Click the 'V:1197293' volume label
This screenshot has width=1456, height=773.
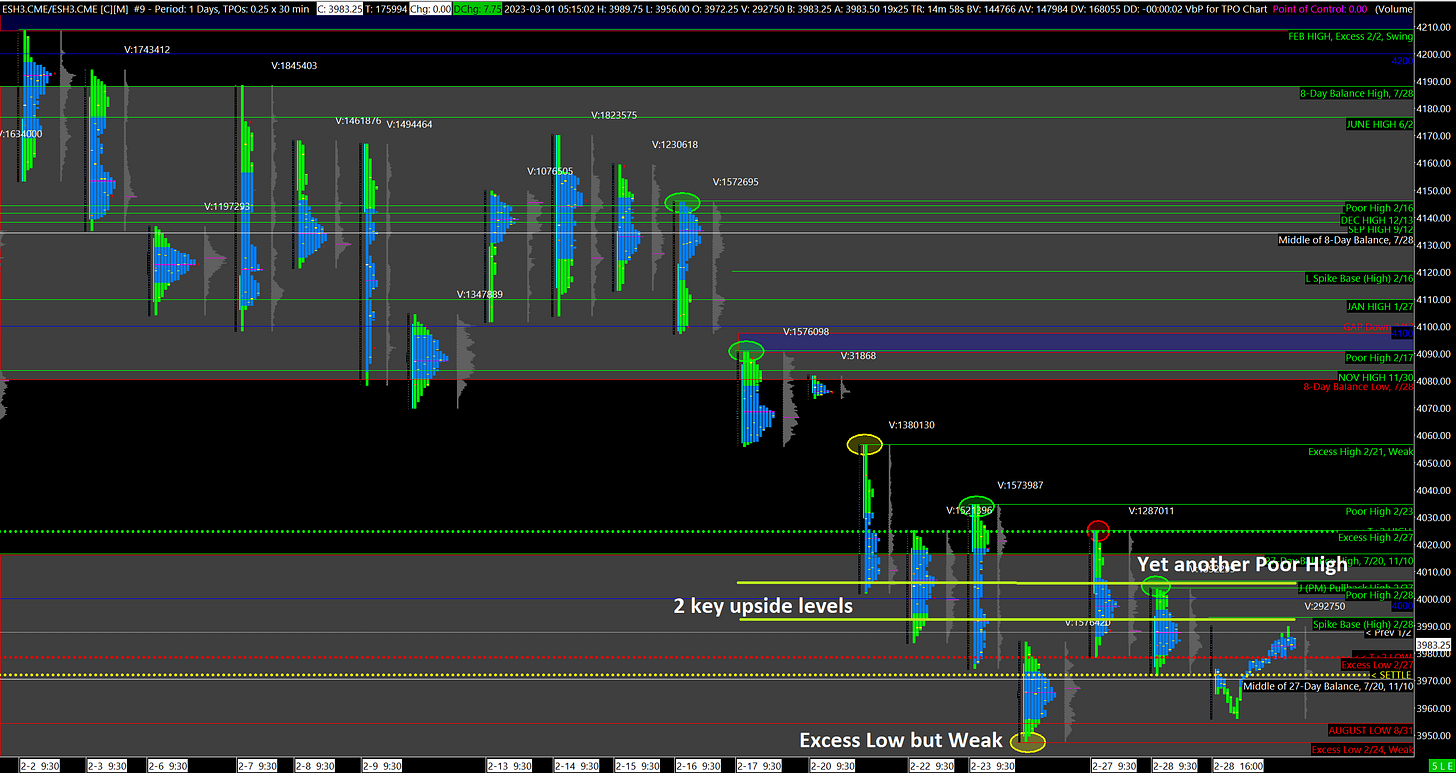click(x=226, y=206)
